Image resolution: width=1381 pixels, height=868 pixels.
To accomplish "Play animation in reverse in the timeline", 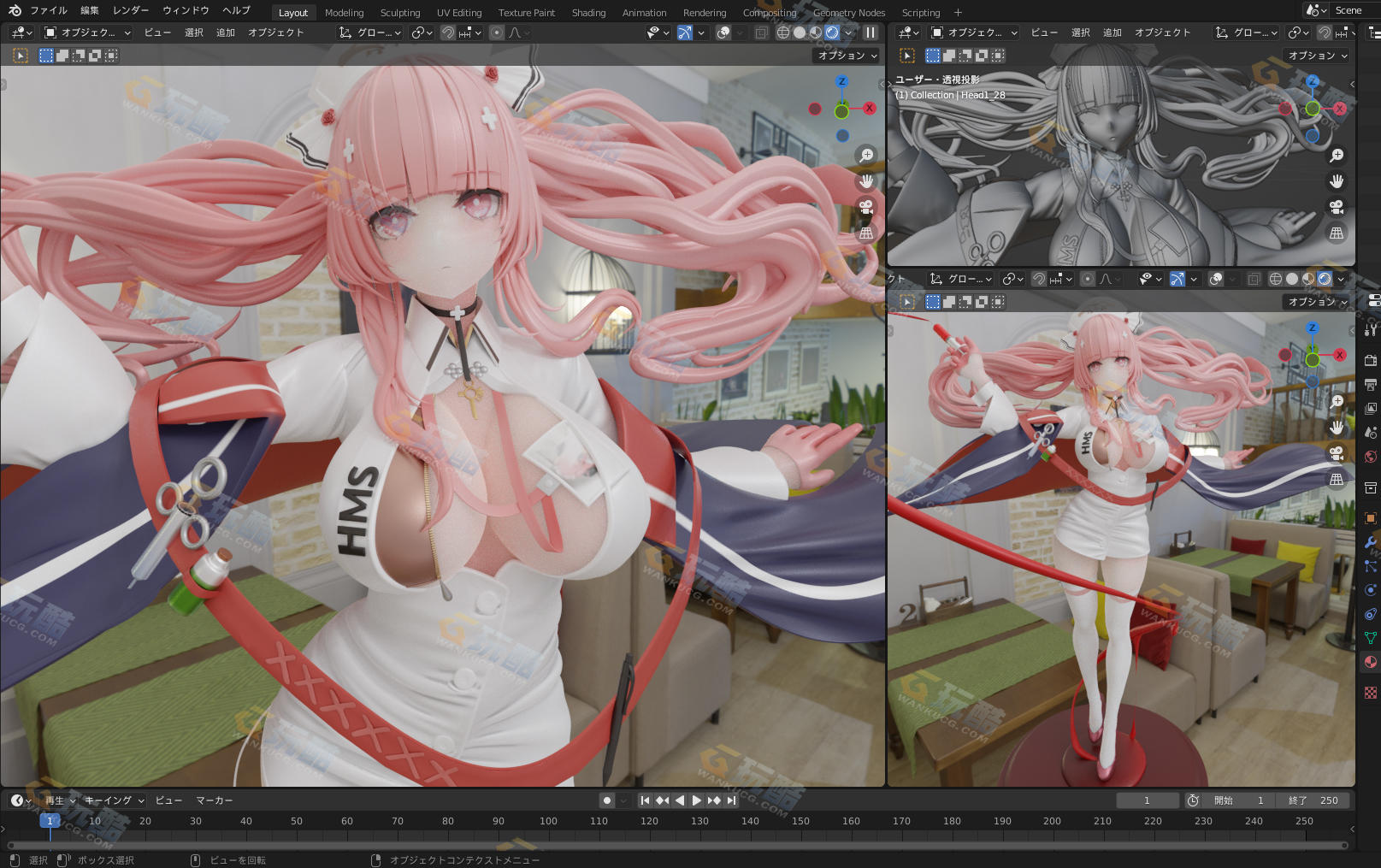I will (x=680, y=800).
